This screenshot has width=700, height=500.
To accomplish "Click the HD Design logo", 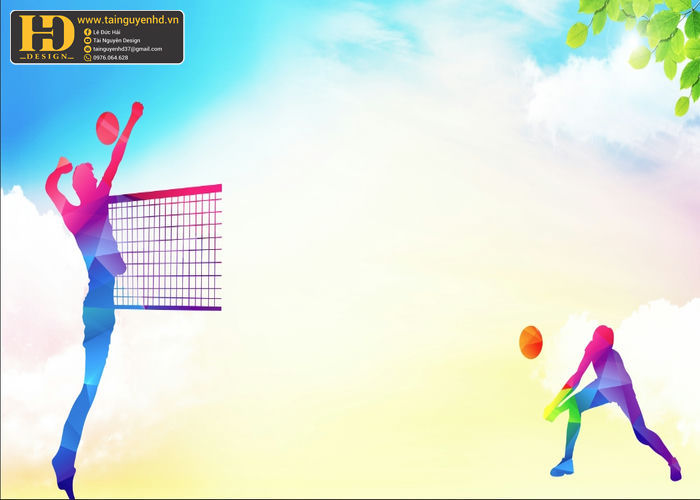I will point(46,37).
